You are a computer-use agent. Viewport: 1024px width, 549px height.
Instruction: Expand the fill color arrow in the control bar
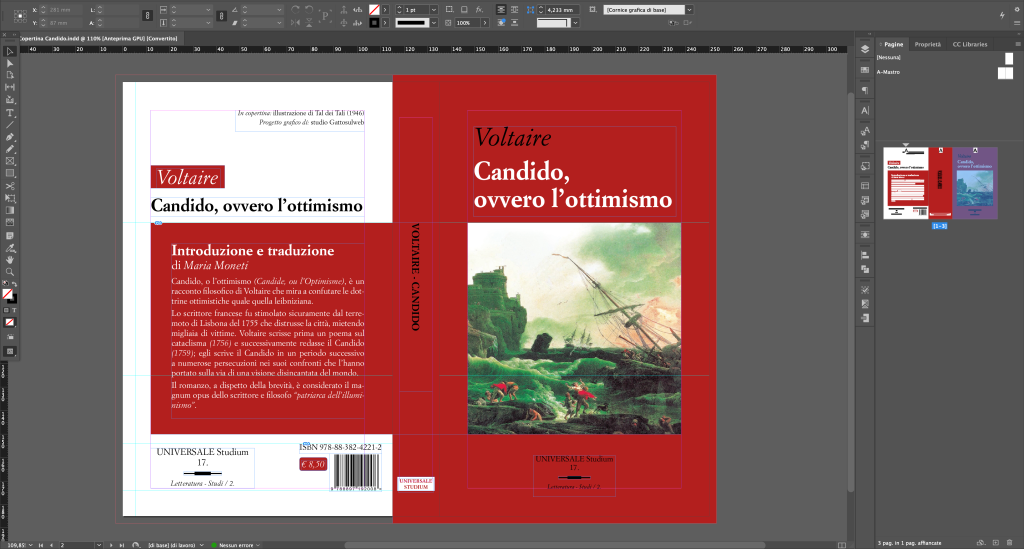(385, 10)
